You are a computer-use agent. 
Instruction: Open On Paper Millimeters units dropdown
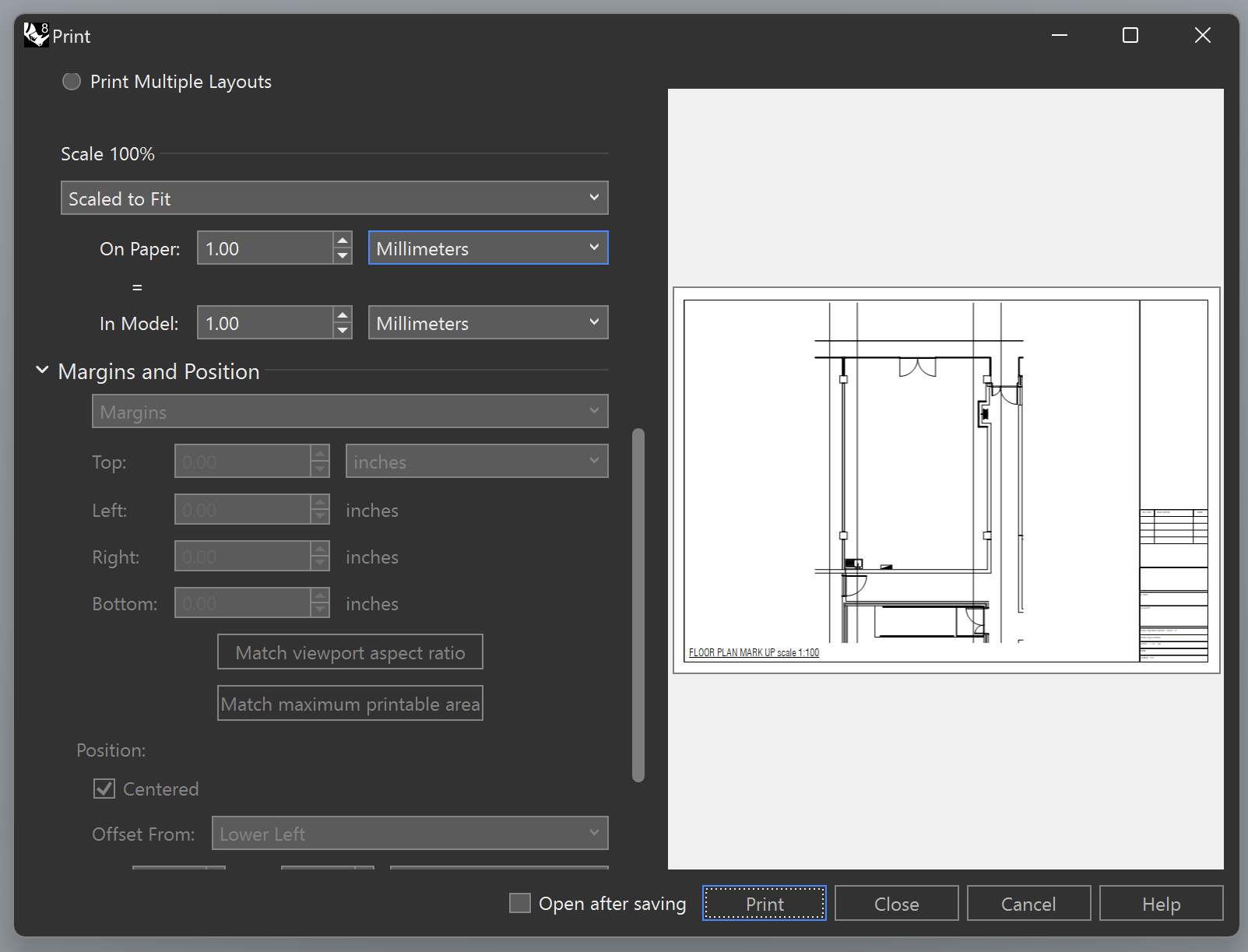point(487,248)
